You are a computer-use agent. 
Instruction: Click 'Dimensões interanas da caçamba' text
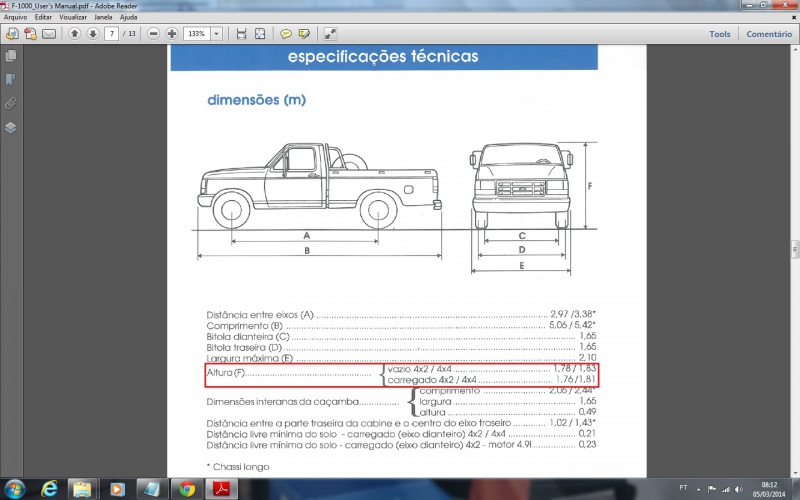(283, 402)
